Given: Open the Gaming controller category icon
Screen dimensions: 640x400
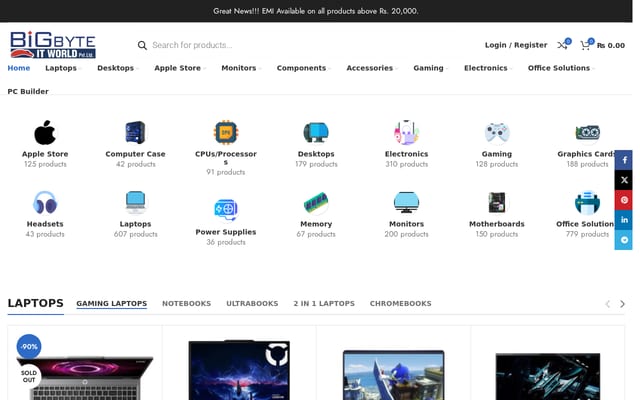Looking at the screenshot, I should 497,133.
